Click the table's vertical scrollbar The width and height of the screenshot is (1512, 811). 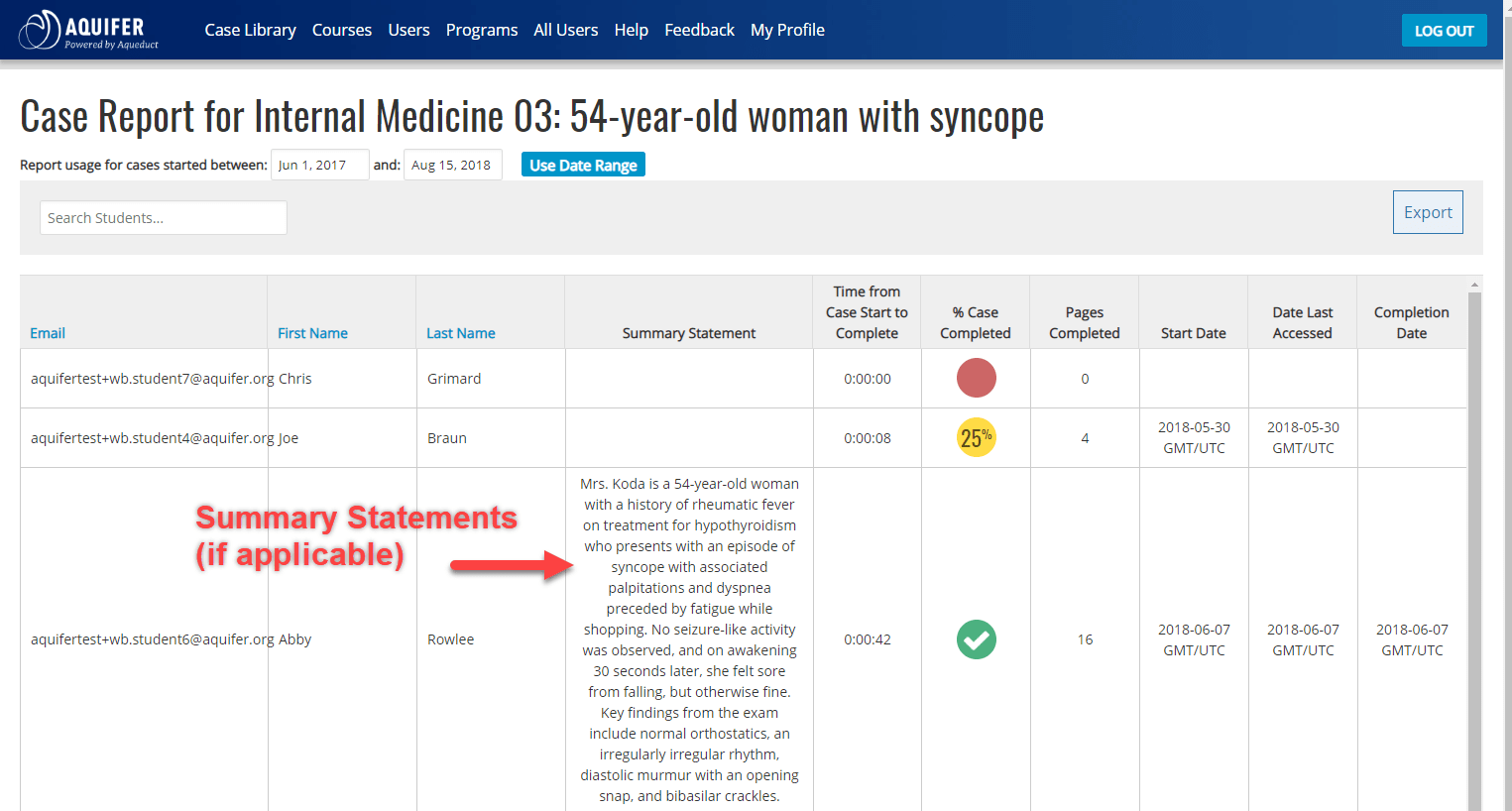(x=1474, y=550)
